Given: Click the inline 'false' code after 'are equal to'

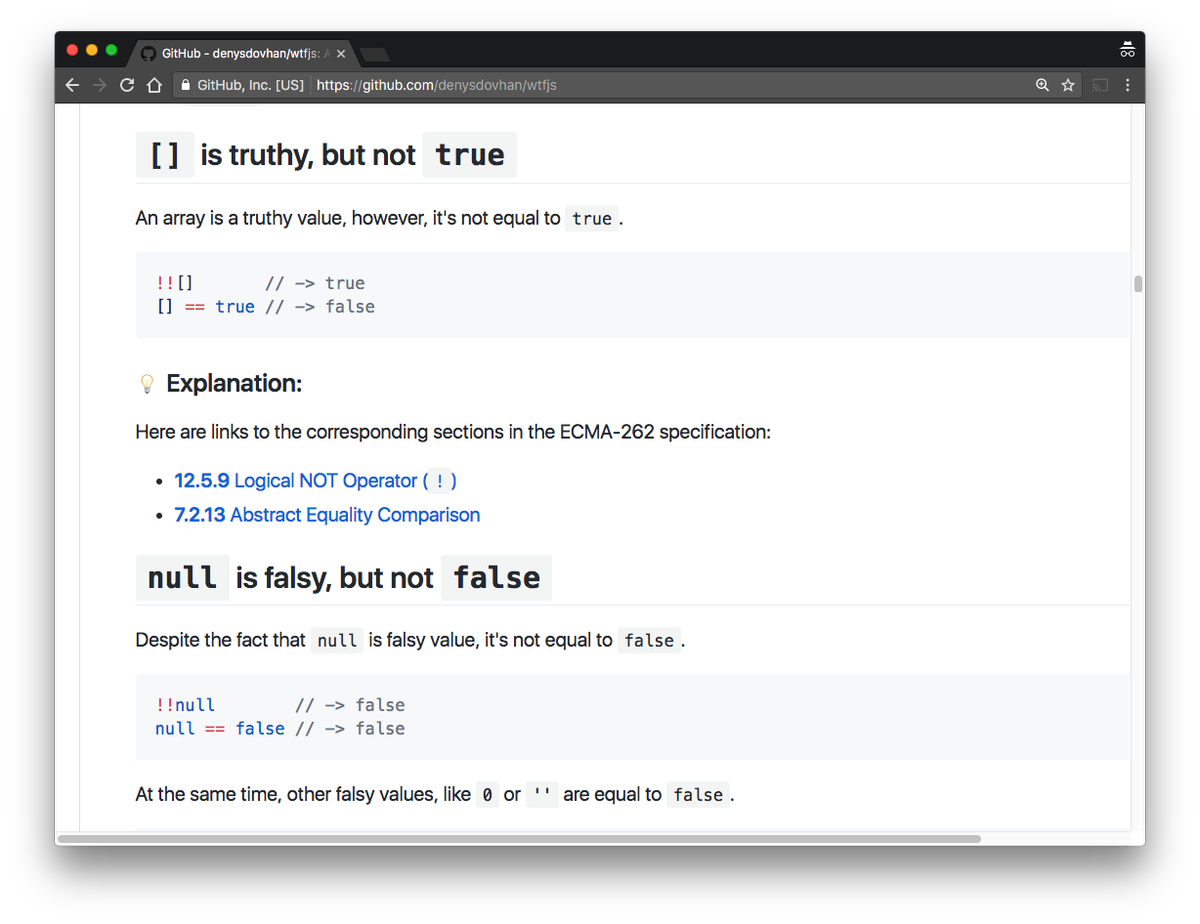Looking at the screenshot, I should [x=698, y=795].
